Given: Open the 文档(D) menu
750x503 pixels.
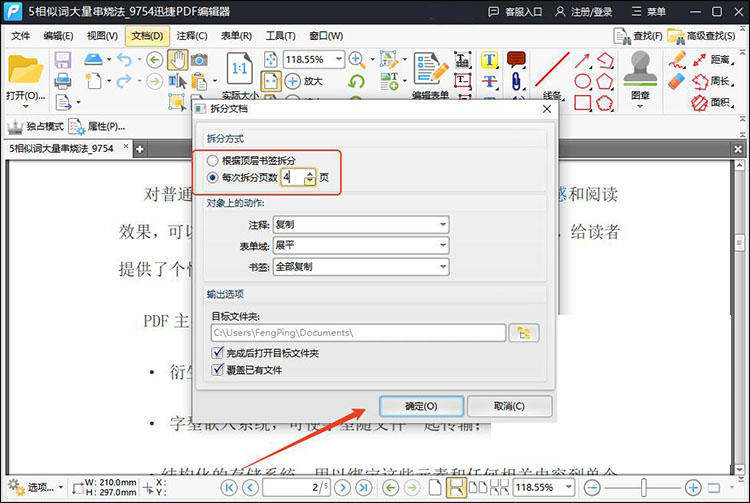Looking at the screenshot, I should pos(147,36).
